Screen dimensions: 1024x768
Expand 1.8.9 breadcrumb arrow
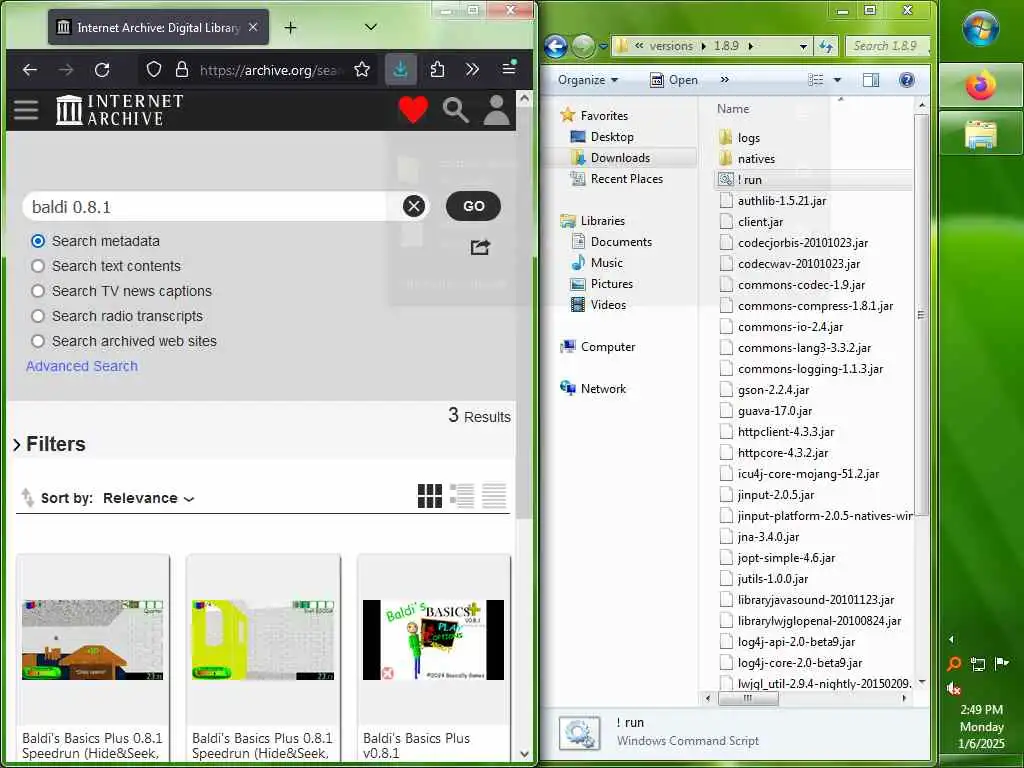click(750, 46)
